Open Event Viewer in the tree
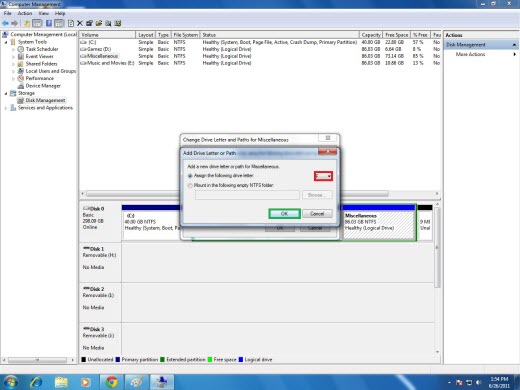Screen dimensions: 520x390 pos(39,56)
